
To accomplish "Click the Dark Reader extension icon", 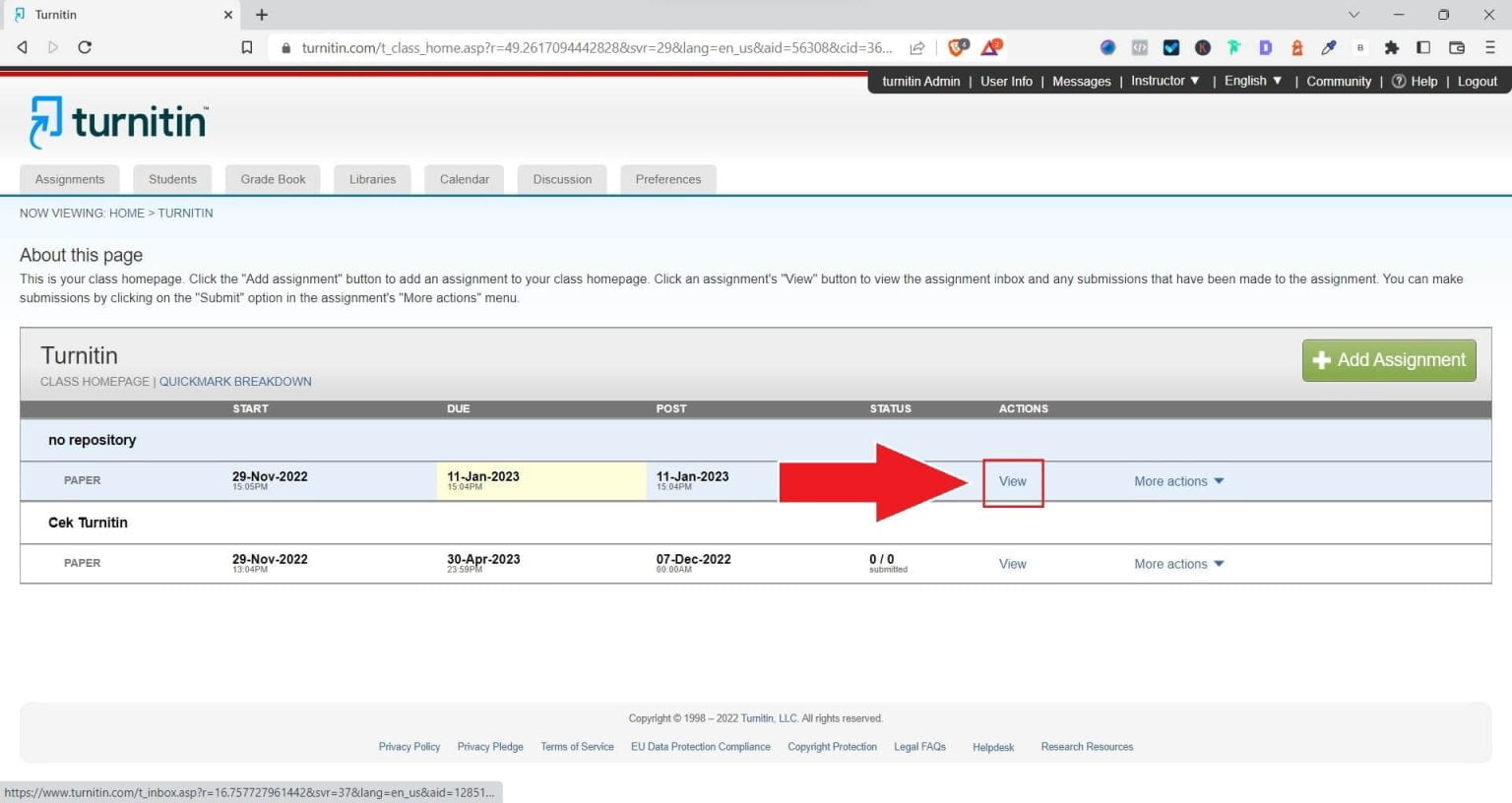I will (1267, 46).
